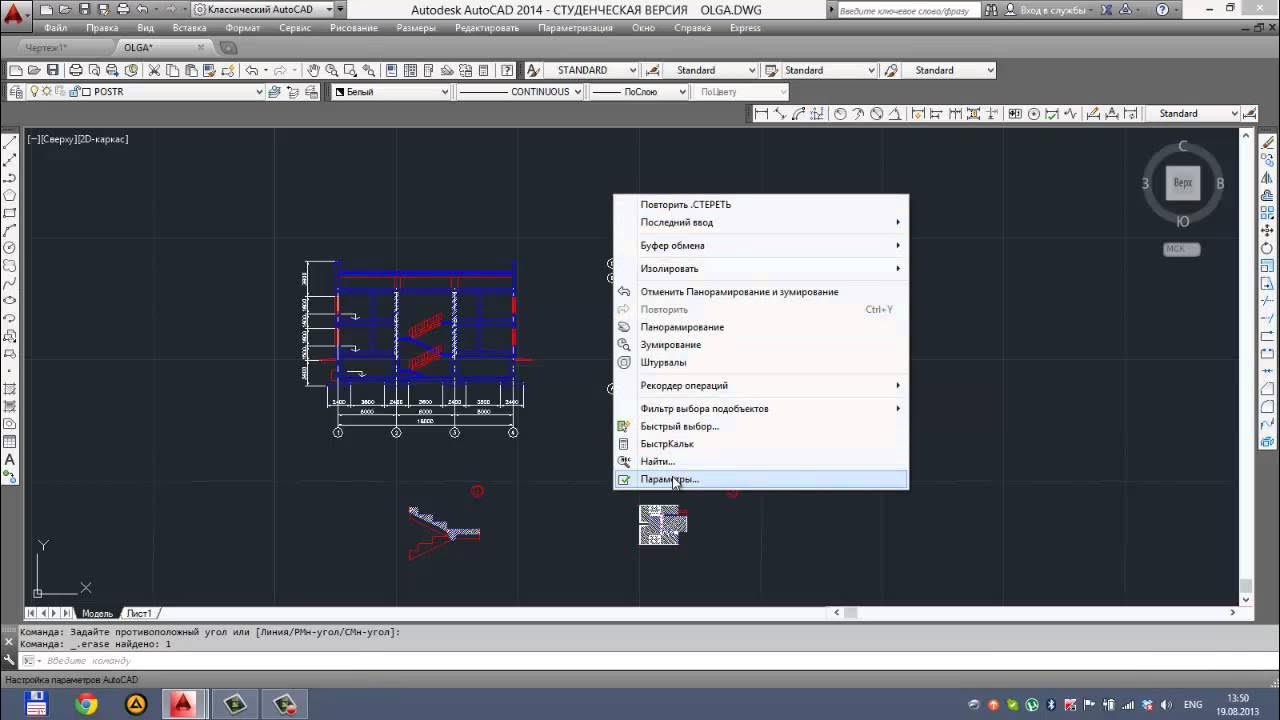Select the Circle drawing tool
Image resolution: width=1280 pixels, height=720 pixels.
click(x=12, y=247)
